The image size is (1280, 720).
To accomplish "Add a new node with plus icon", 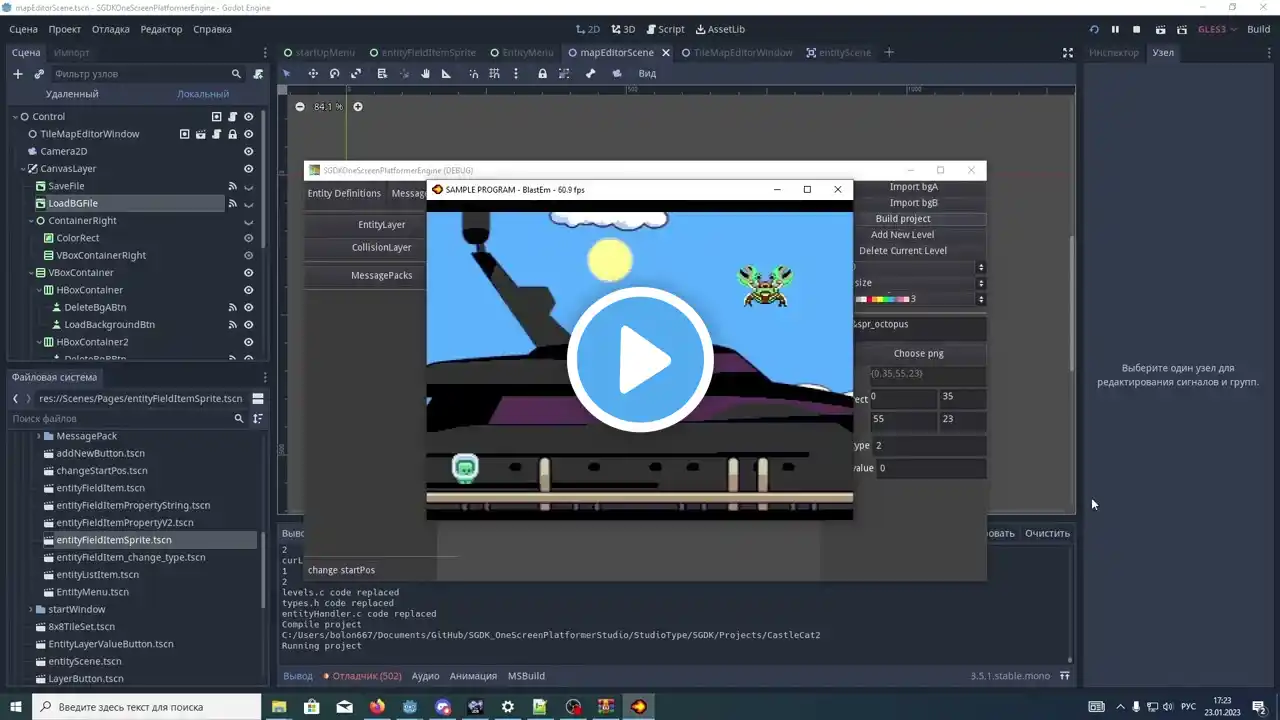I will pos(17,74).
